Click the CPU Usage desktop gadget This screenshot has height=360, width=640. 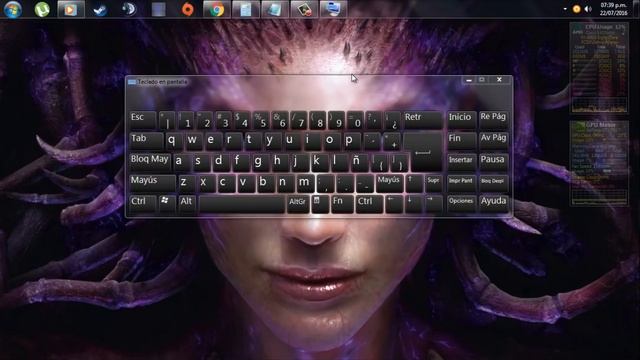click(x=598, y=68)
